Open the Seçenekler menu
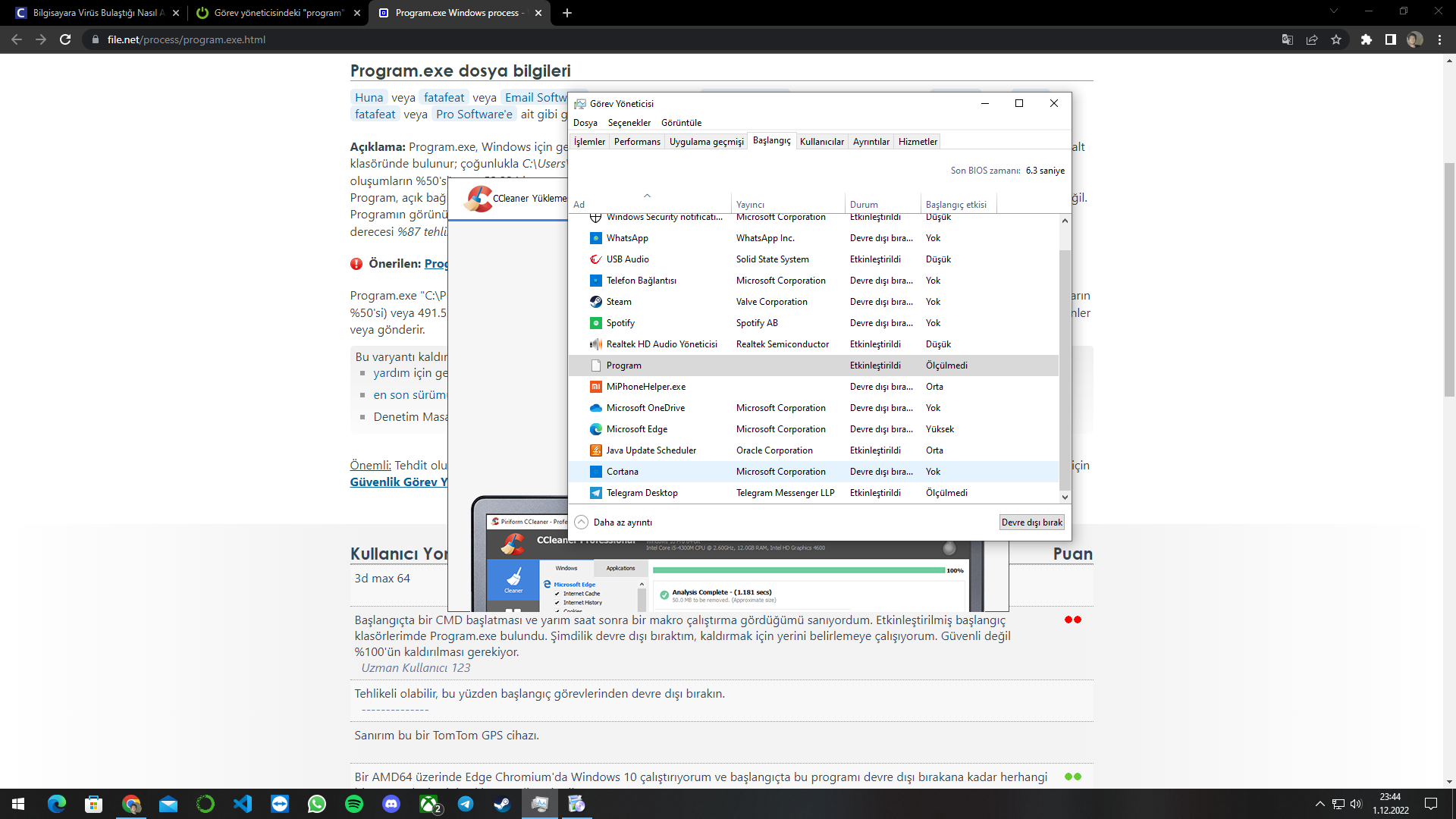The width and height of the screenshot is (1456, 819). pyautogui.click(x=629, y=123)
